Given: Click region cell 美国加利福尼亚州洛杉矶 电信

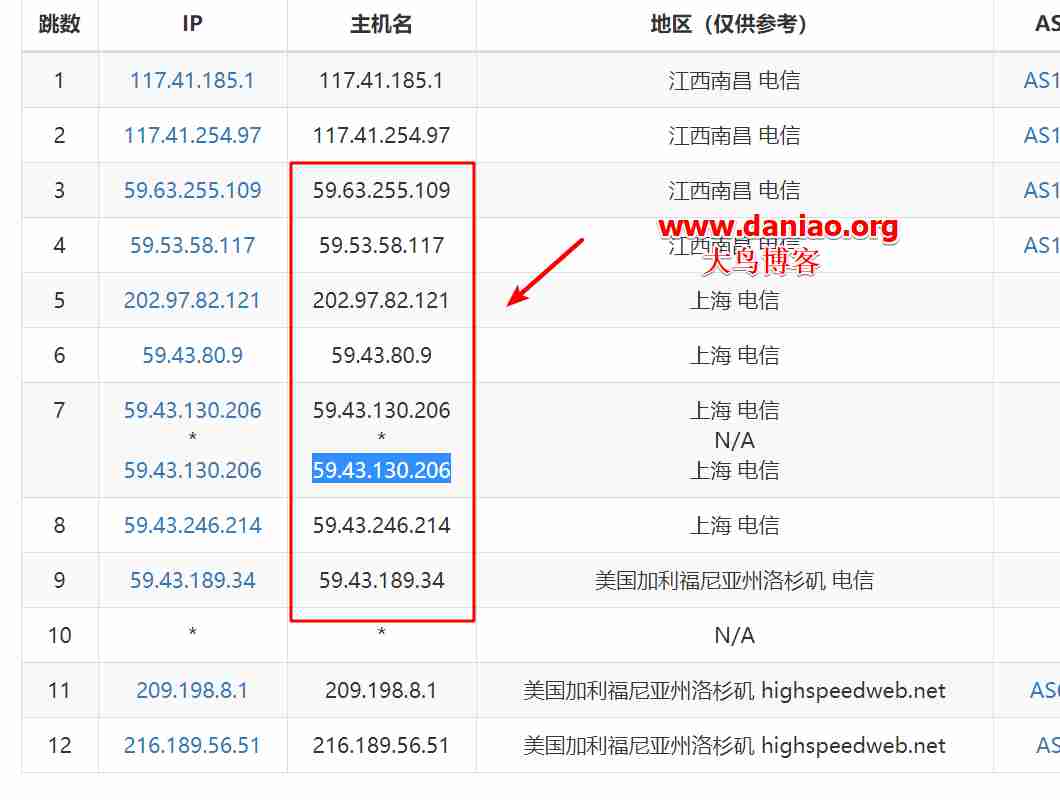Looking at the screenshot, I should pos(734,580).
